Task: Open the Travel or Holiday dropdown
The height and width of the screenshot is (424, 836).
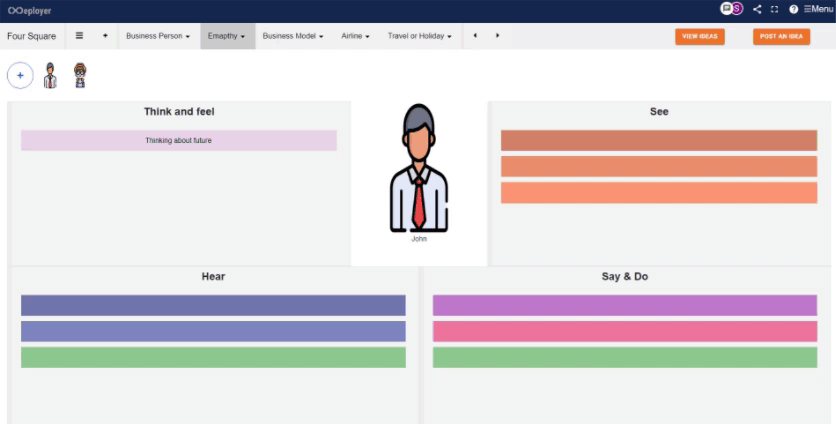Action: click(x=420, y=36)
